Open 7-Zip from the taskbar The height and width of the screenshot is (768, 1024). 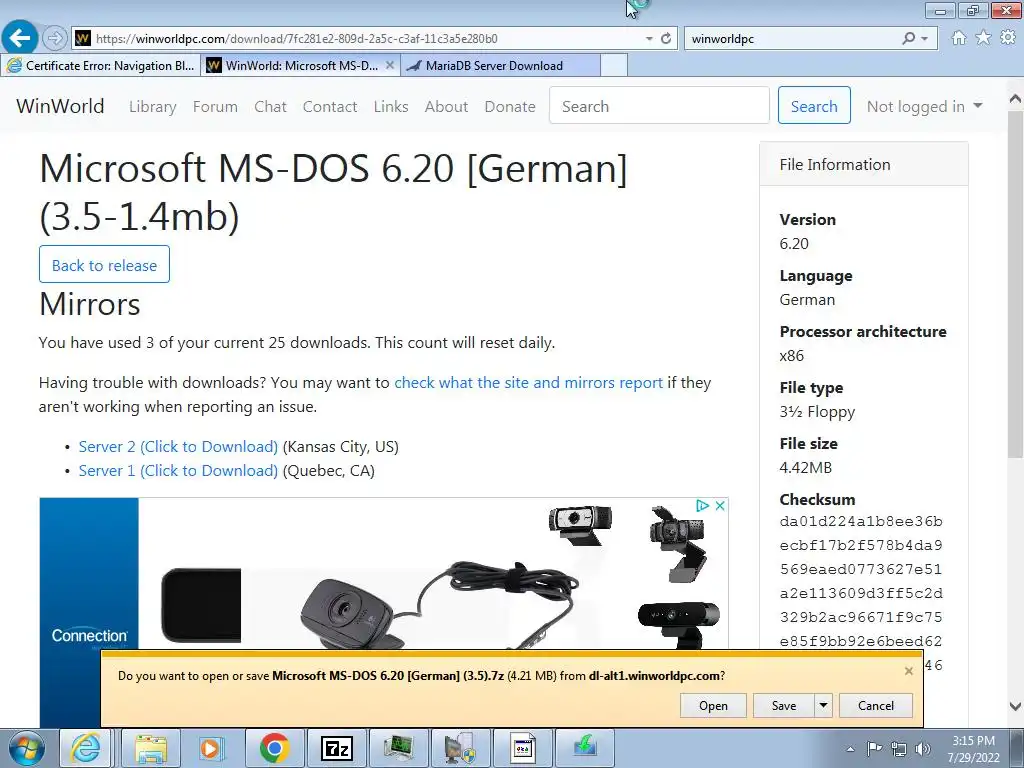click(337, 748)
